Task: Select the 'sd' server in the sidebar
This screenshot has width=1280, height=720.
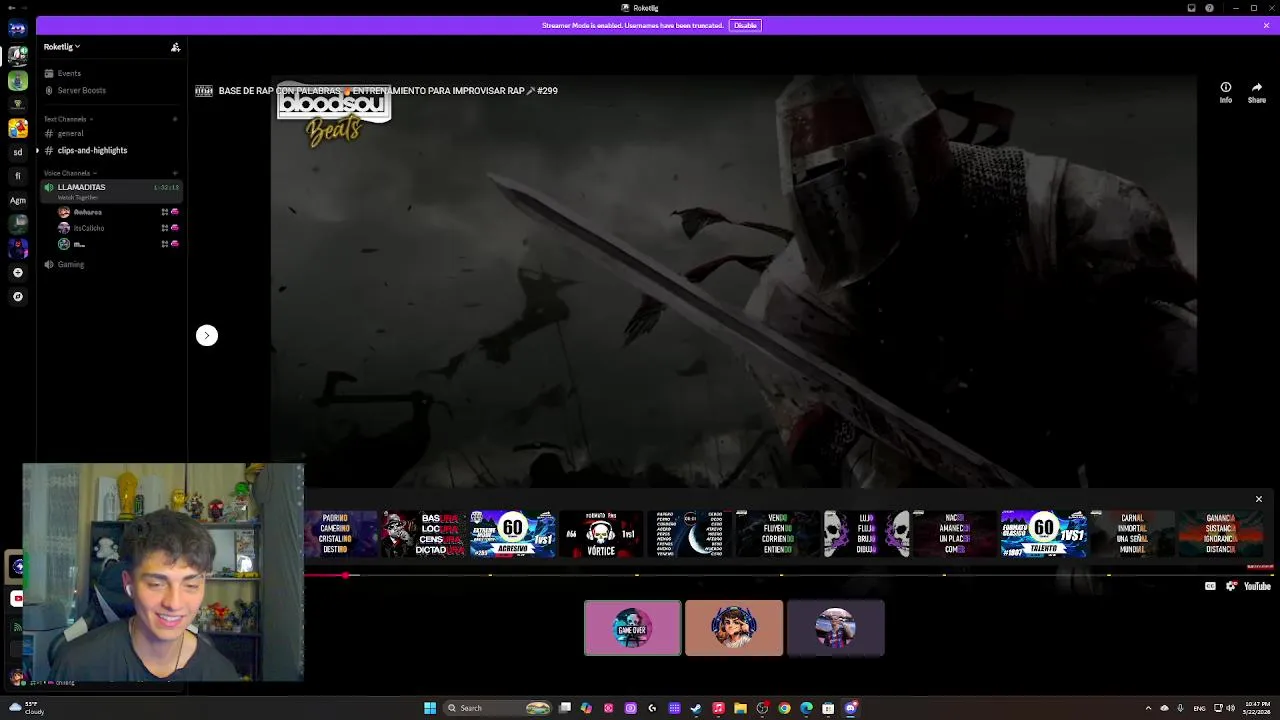Action: pyautogui.click(x=18, y=152)
